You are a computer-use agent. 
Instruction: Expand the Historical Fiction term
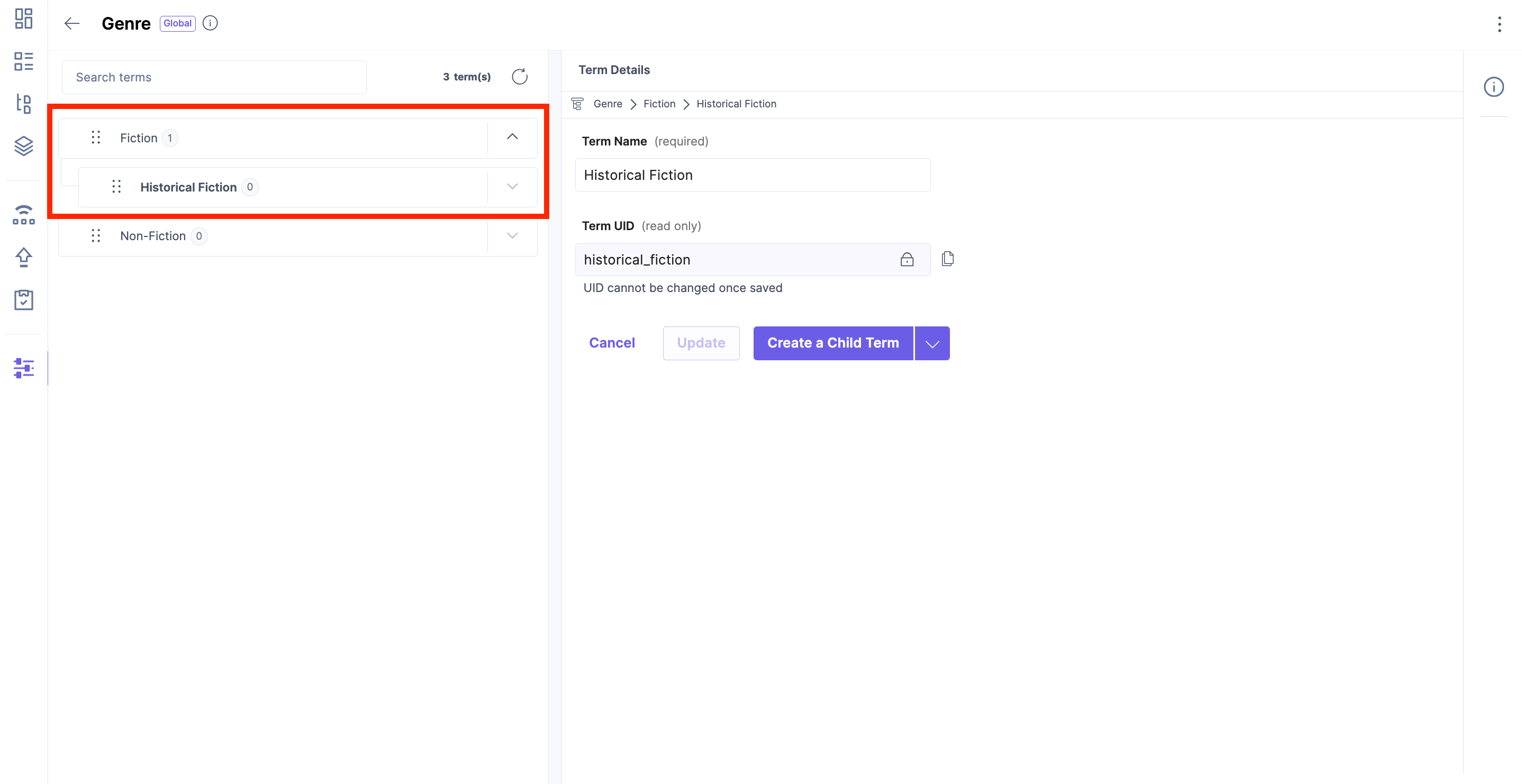click(512, 187)
